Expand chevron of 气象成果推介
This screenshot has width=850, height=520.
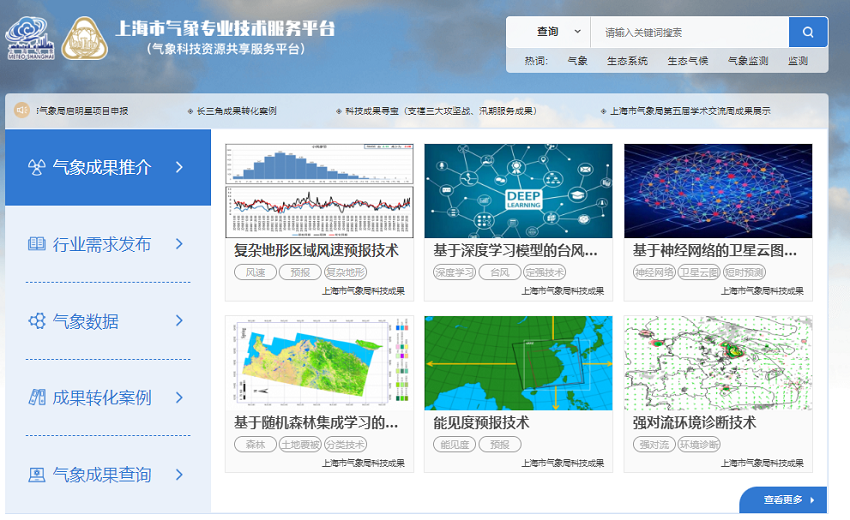(179, 167)
